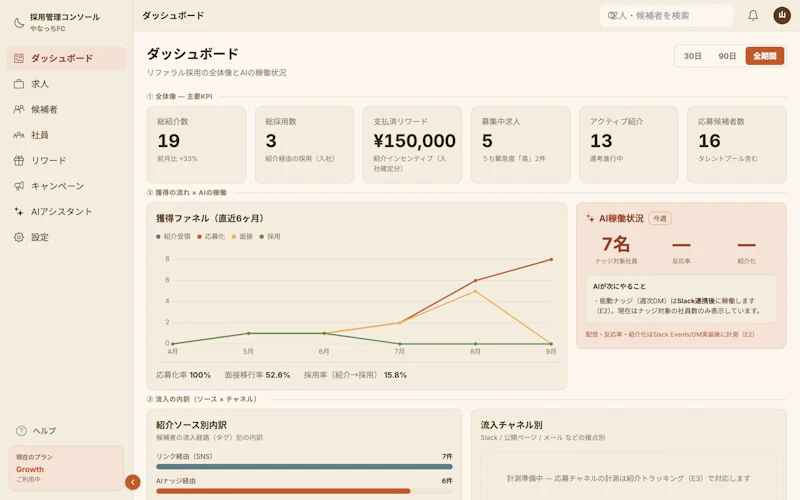Click 紹介ソース別内訳 heading
Viewport: 800px width, 500px height.
(191, 424)
